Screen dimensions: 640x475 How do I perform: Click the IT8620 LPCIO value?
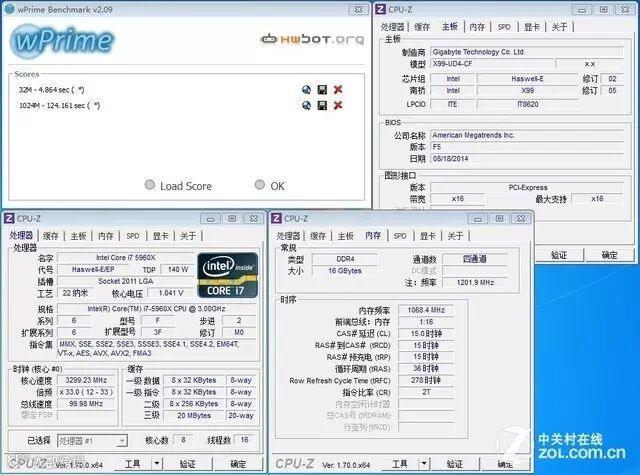coord(527,104)
